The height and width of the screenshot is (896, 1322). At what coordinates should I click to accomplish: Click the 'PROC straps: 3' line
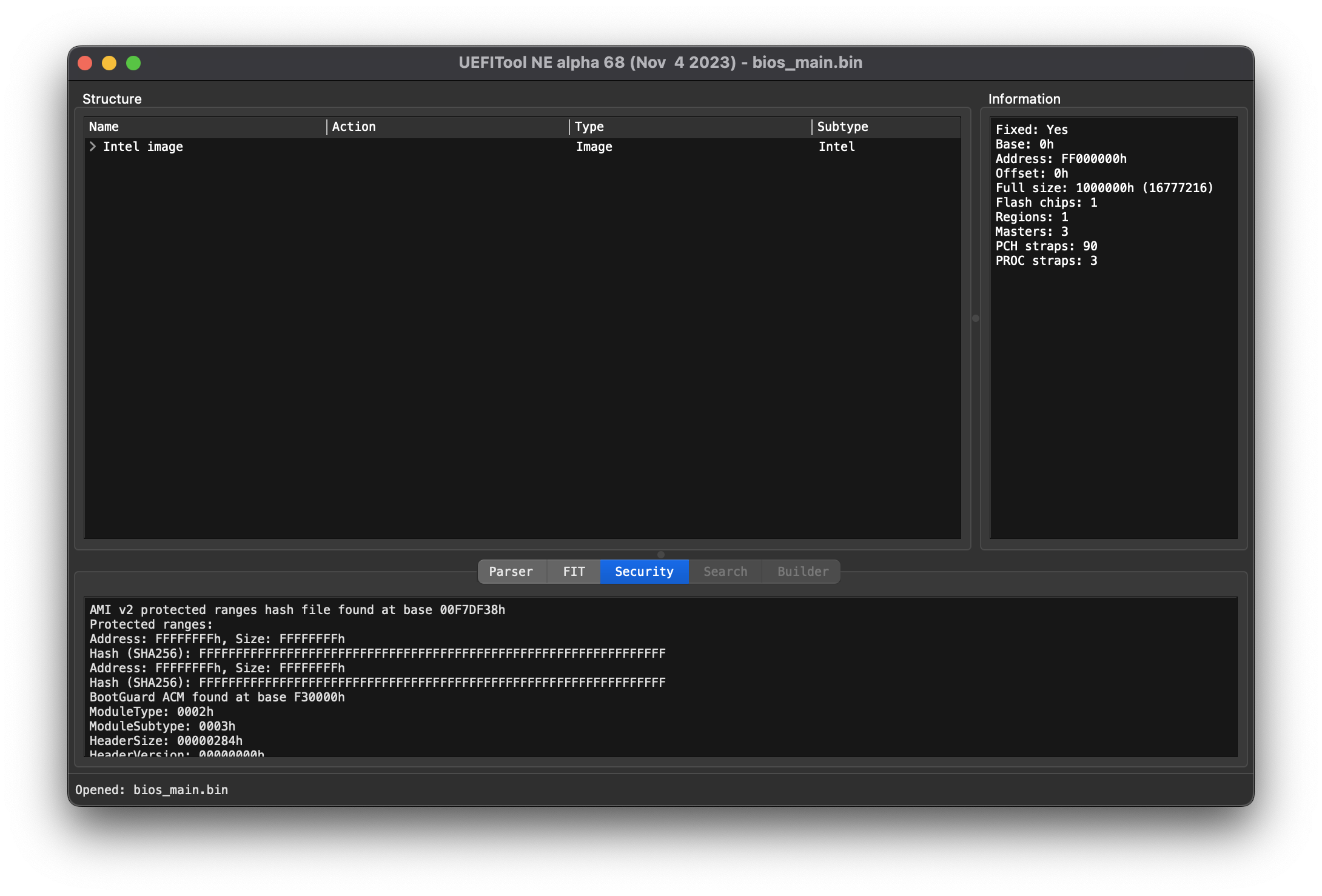pyautogui.click(x=1046, y=261)
